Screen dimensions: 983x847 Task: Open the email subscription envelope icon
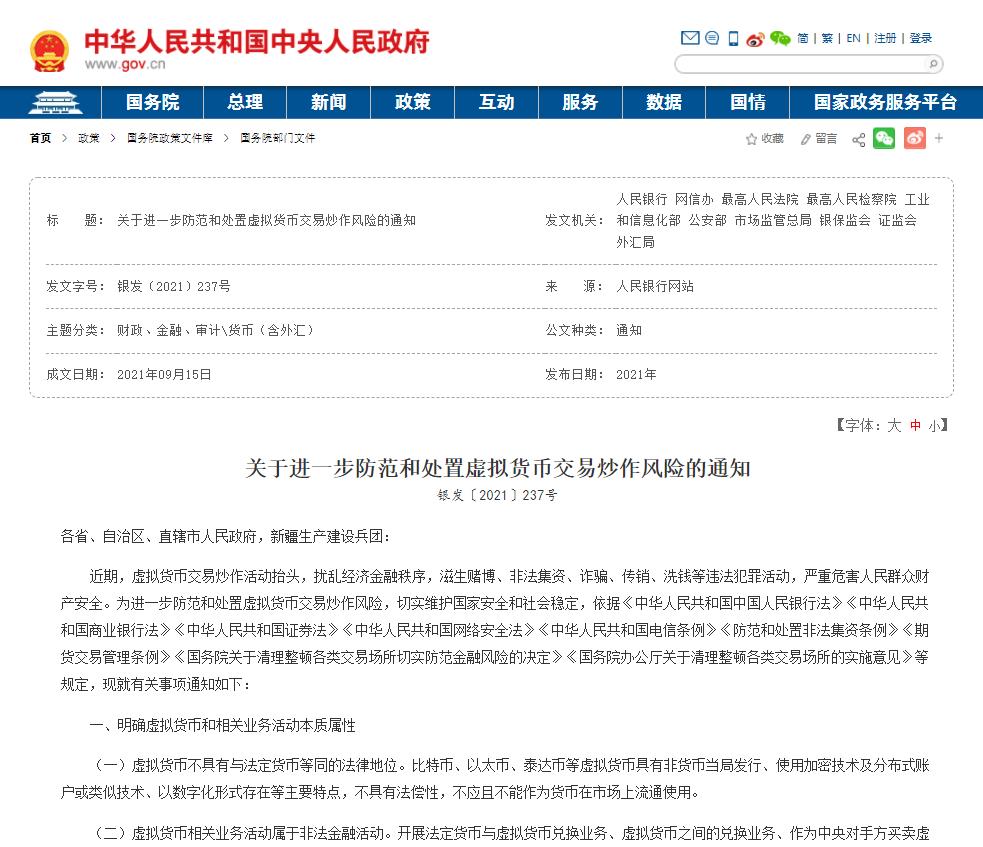click(x=690, y=38)
